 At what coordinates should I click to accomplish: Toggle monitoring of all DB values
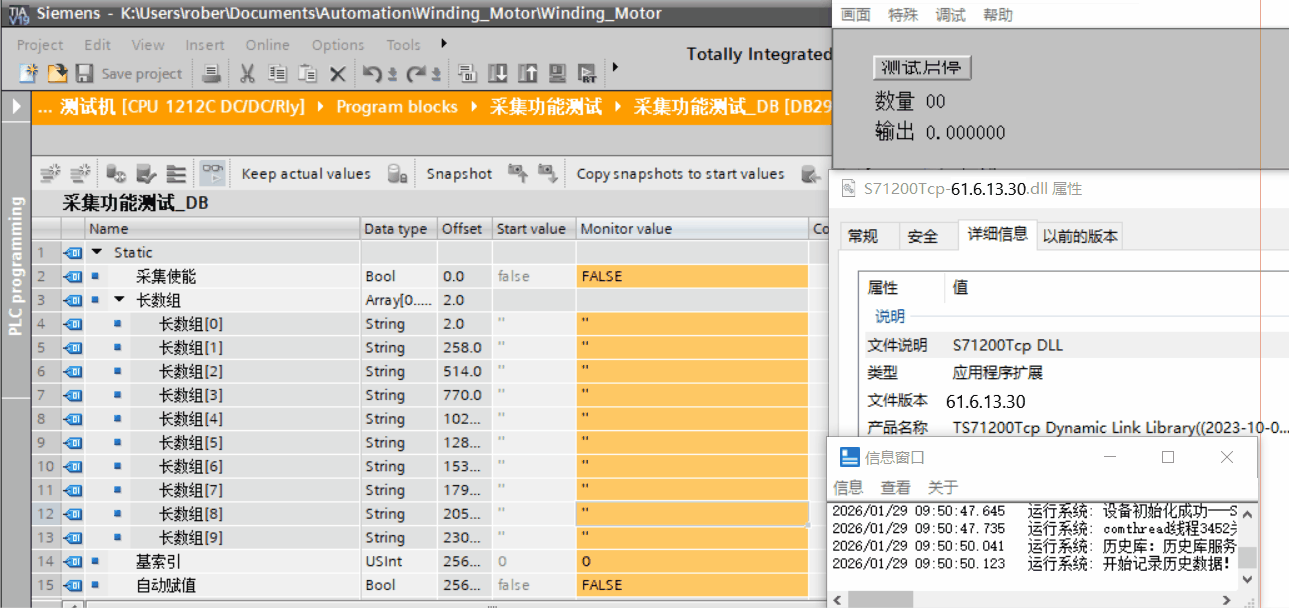213,172
